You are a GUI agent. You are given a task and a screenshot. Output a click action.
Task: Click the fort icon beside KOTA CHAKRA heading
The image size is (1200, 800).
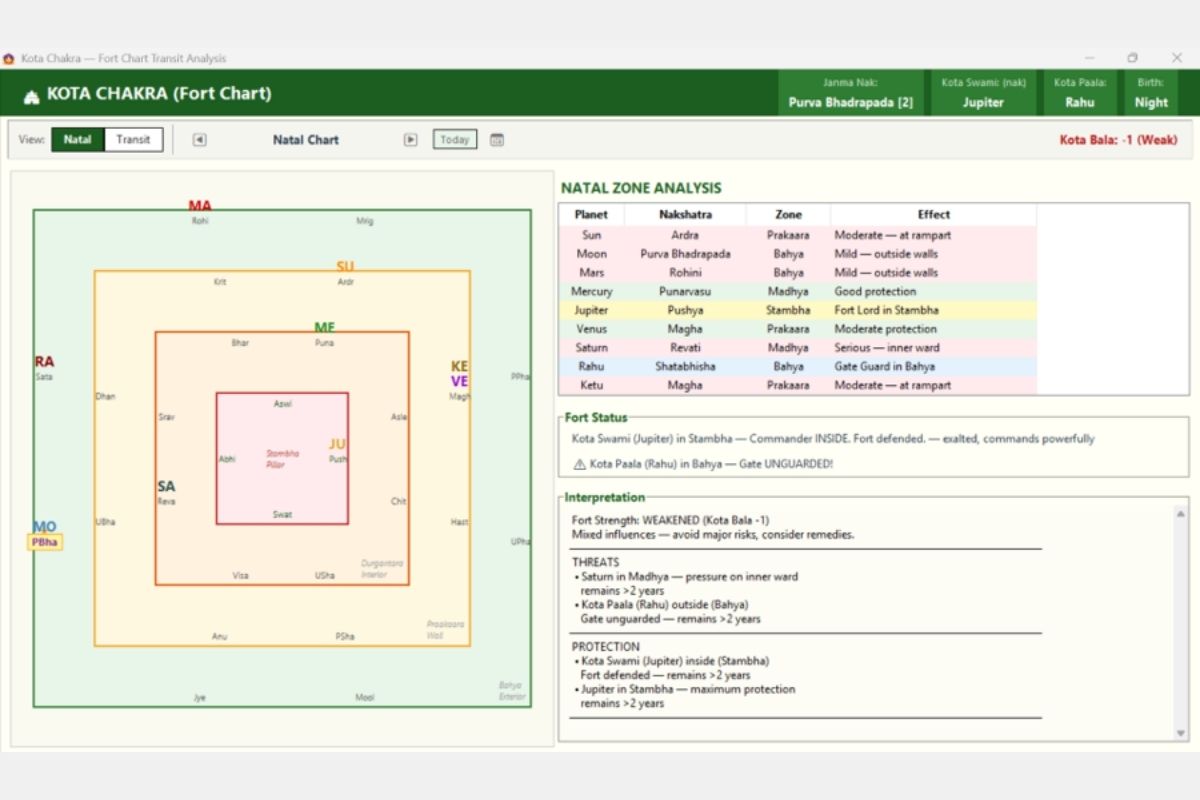(x=31, y=95)
